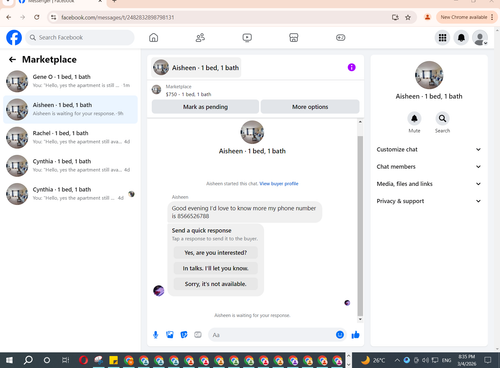Open Sticky Notes from the taskbar
Viewport: 500px width, 368px height.
click(113, 360)
